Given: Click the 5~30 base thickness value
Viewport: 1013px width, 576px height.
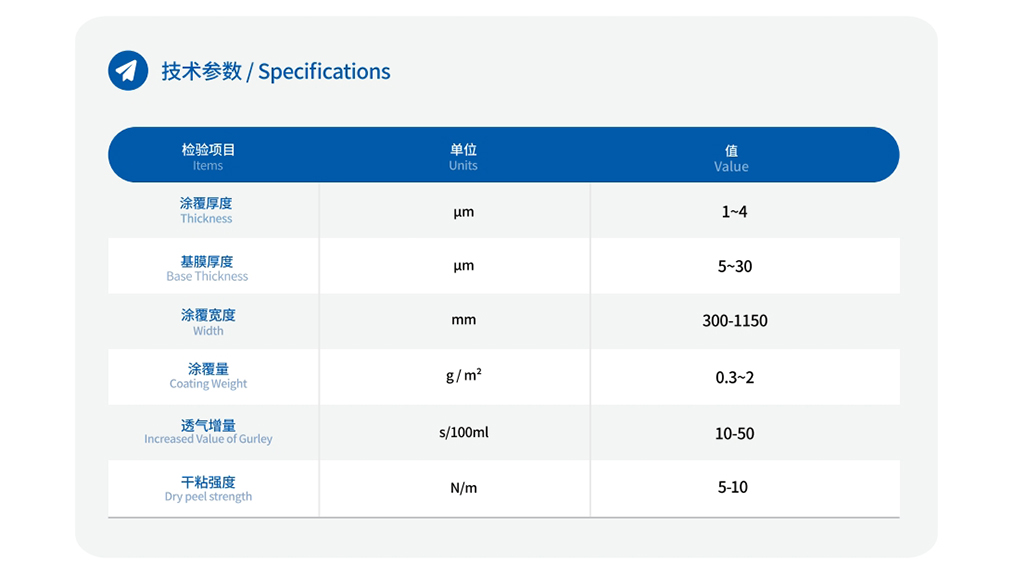Looking at the screenshot, I should (x=734, y=266).
